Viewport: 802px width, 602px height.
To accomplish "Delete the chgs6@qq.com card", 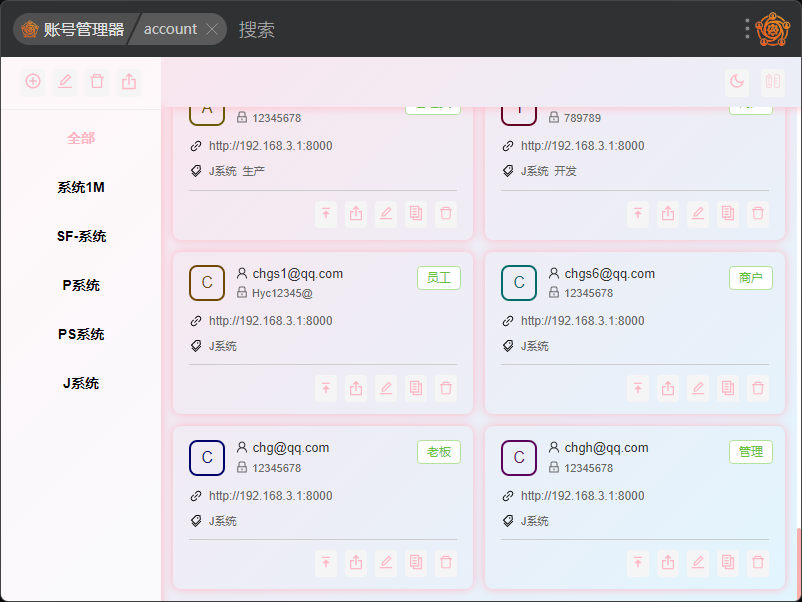I will tap(758, 388).
